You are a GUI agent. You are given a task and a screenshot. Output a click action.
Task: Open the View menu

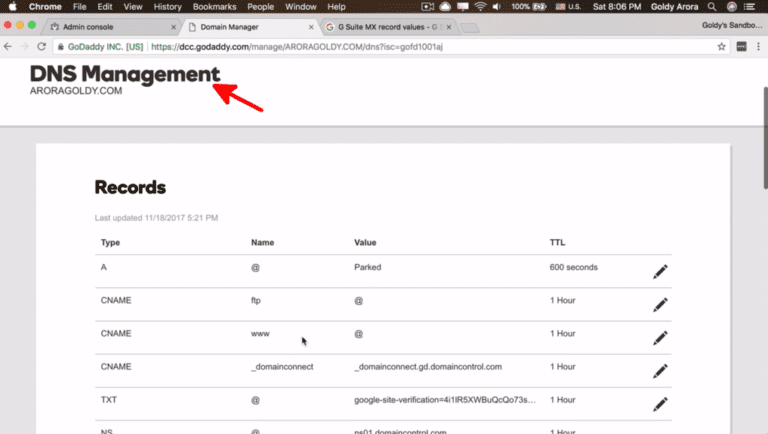click(133, 7)
